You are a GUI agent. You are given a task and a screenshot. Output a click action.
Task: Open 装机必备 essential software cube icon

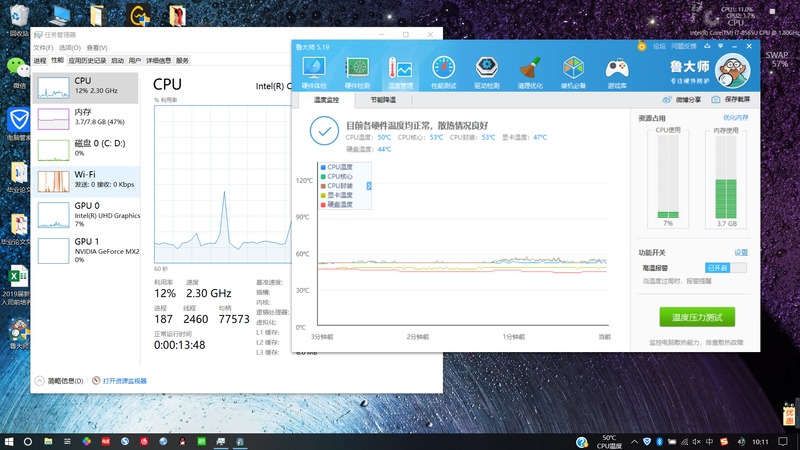(x=573, y=72)
